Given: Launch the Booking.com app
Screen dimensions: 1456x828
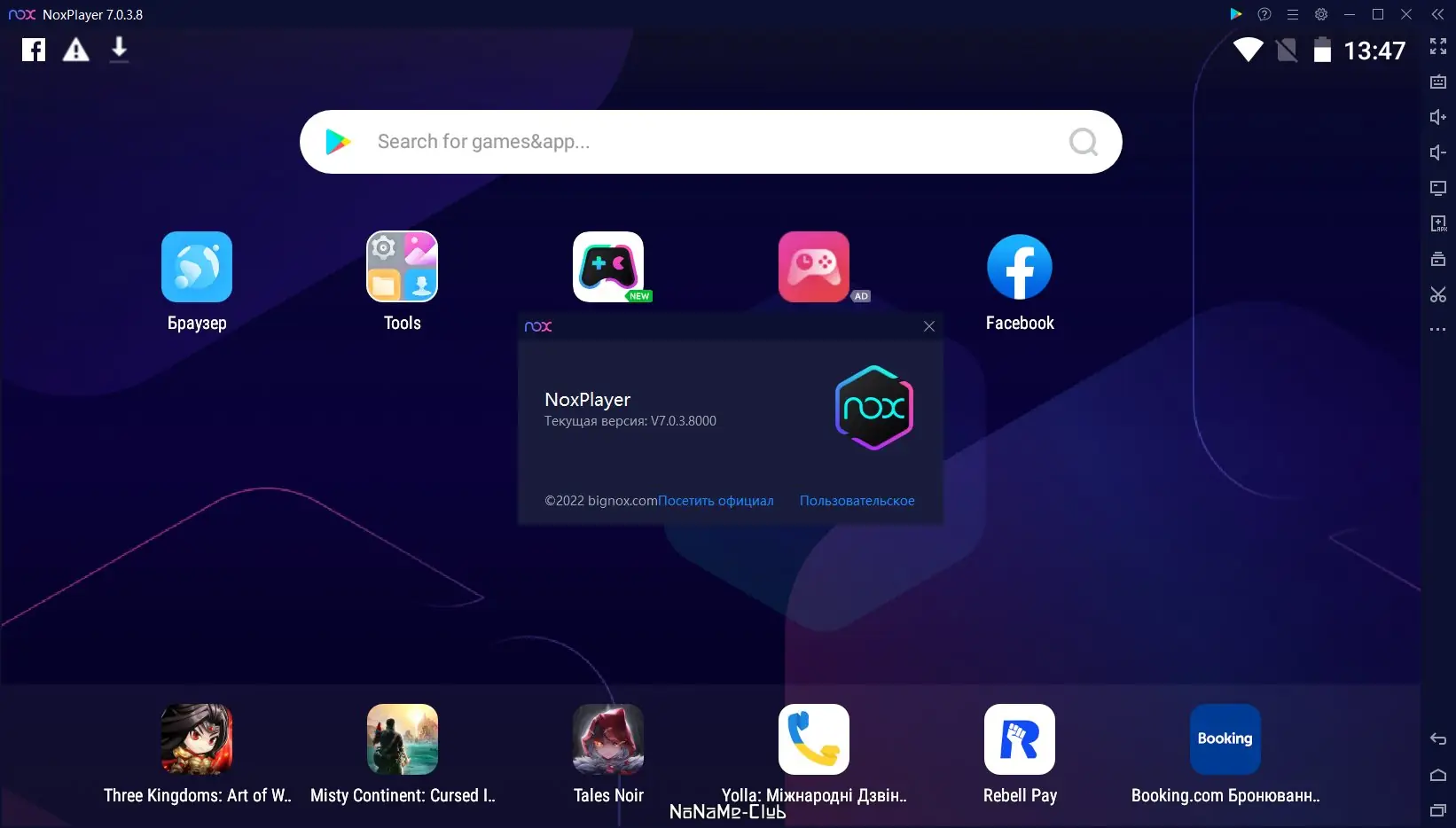Looking at the screenshot, I should 1225,739.
